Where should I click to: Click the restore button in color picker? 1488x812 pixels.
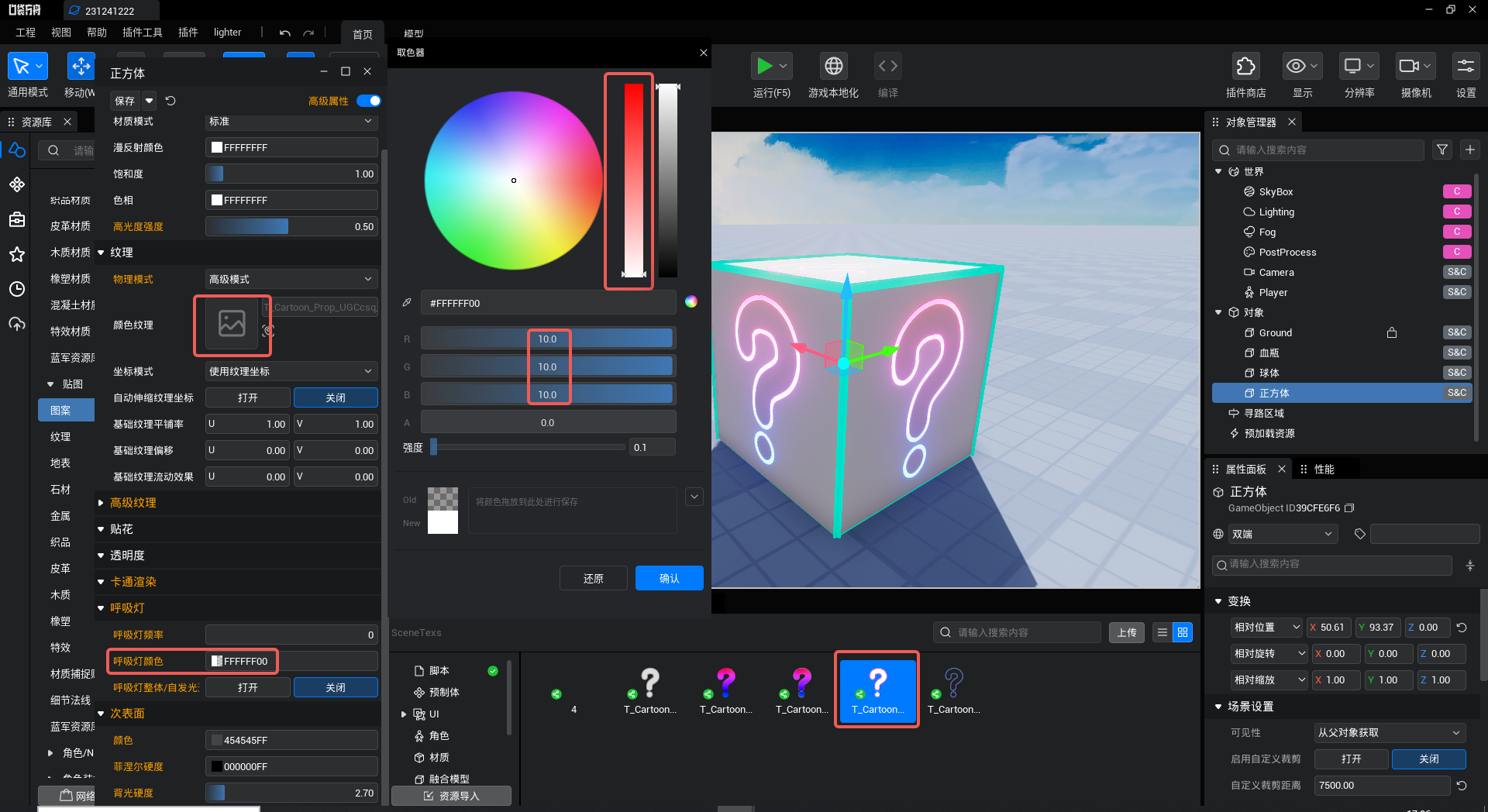594,578
